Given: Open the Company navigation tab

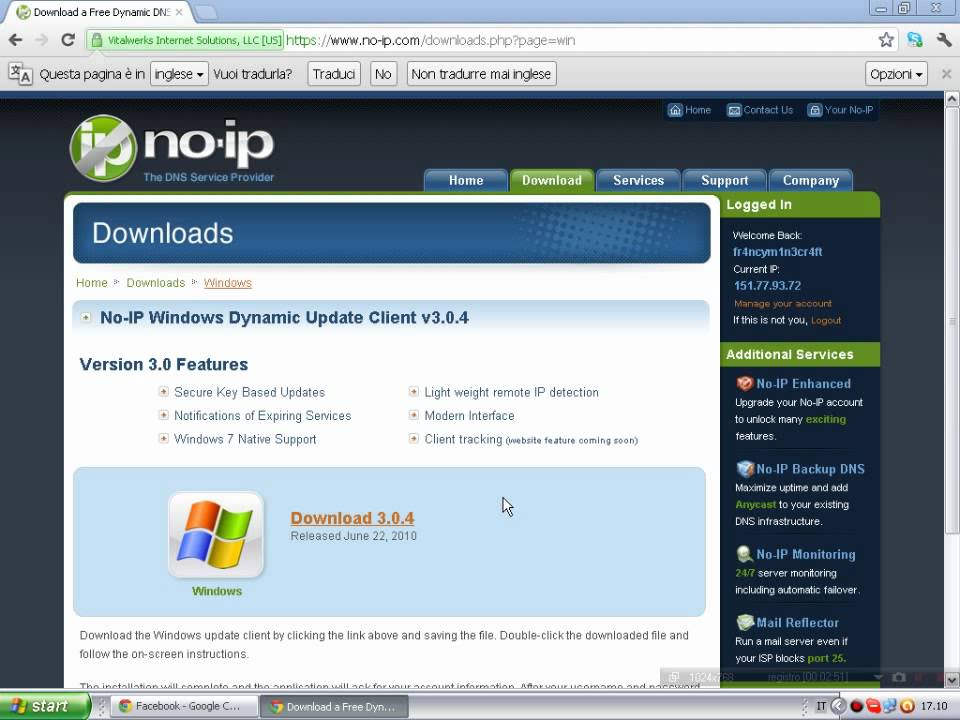Looking at the screenshot, I should point(811,181).
